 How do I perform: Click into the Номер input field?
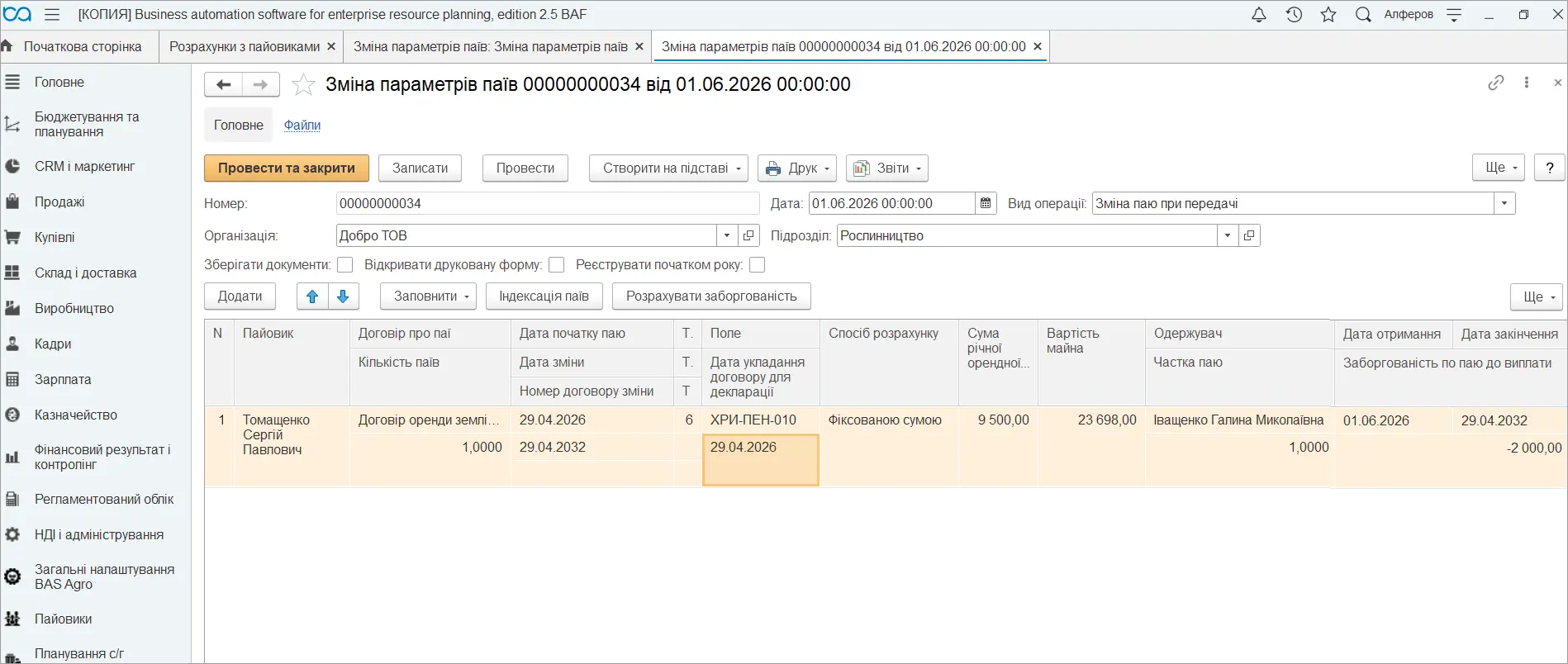[548, 203]
